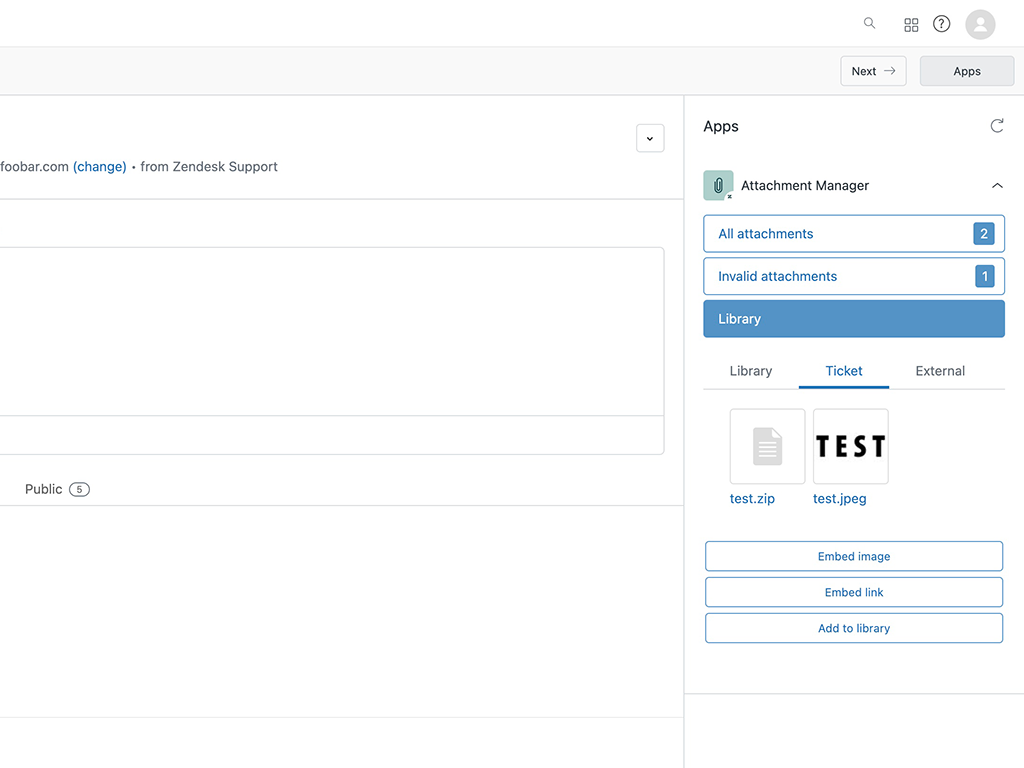The width and height of the screenshot is (1024, 768).
Task: Open the (change) link next to foobar.com
Action: tap(99, 166)
